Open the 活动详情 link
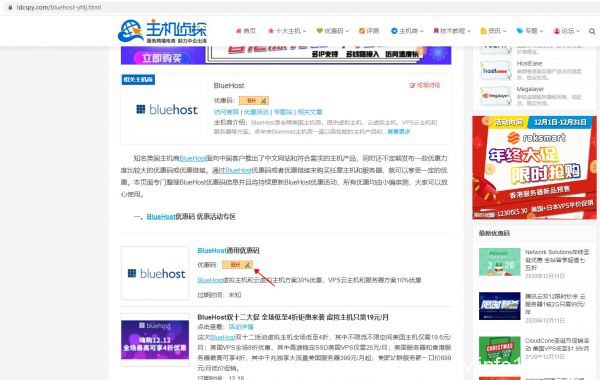Image resolution: width=600 pixels, height=380 pixels. (241, 327)
